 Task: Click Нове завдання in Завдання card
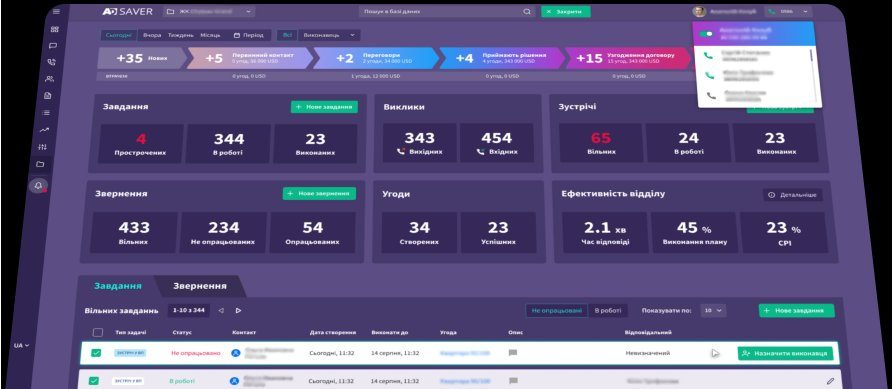coord(325,107)
